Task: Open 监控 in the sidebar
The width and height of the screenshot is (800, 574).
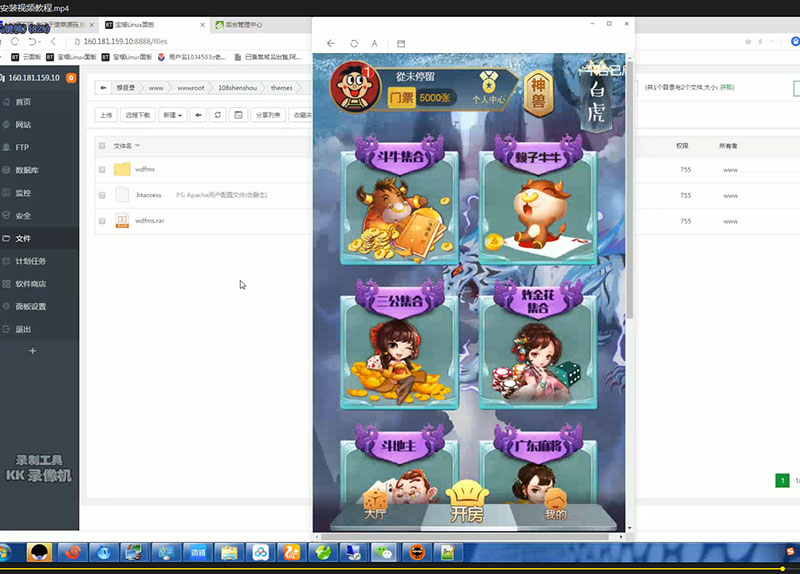Action: (x=23, y=193)
